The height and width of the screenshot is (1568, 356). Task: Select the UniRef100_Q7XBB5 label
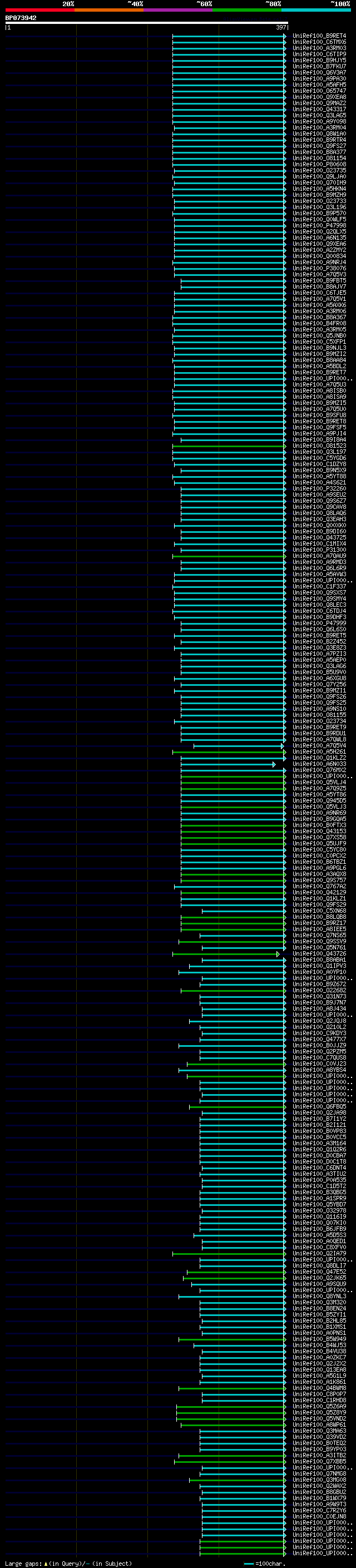point(319,1461)
